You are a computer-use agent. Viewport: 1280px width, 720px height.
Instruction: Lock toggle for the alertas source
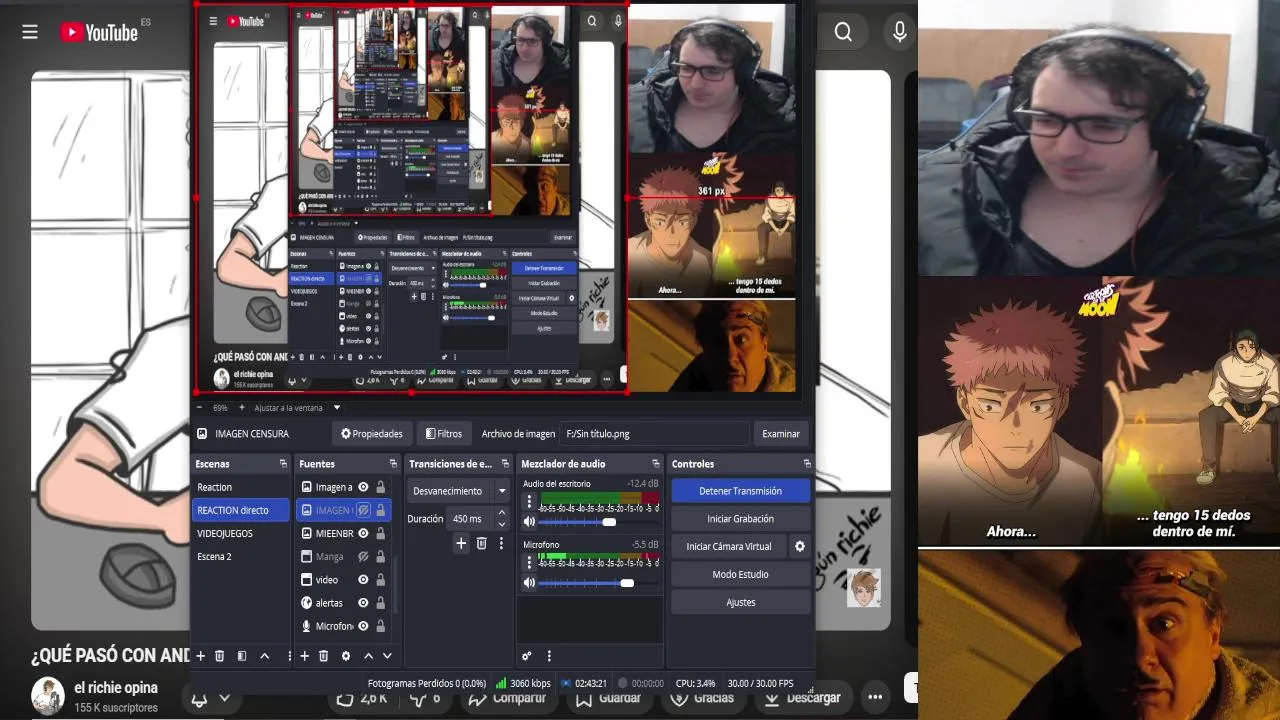[x=380, y=603]
